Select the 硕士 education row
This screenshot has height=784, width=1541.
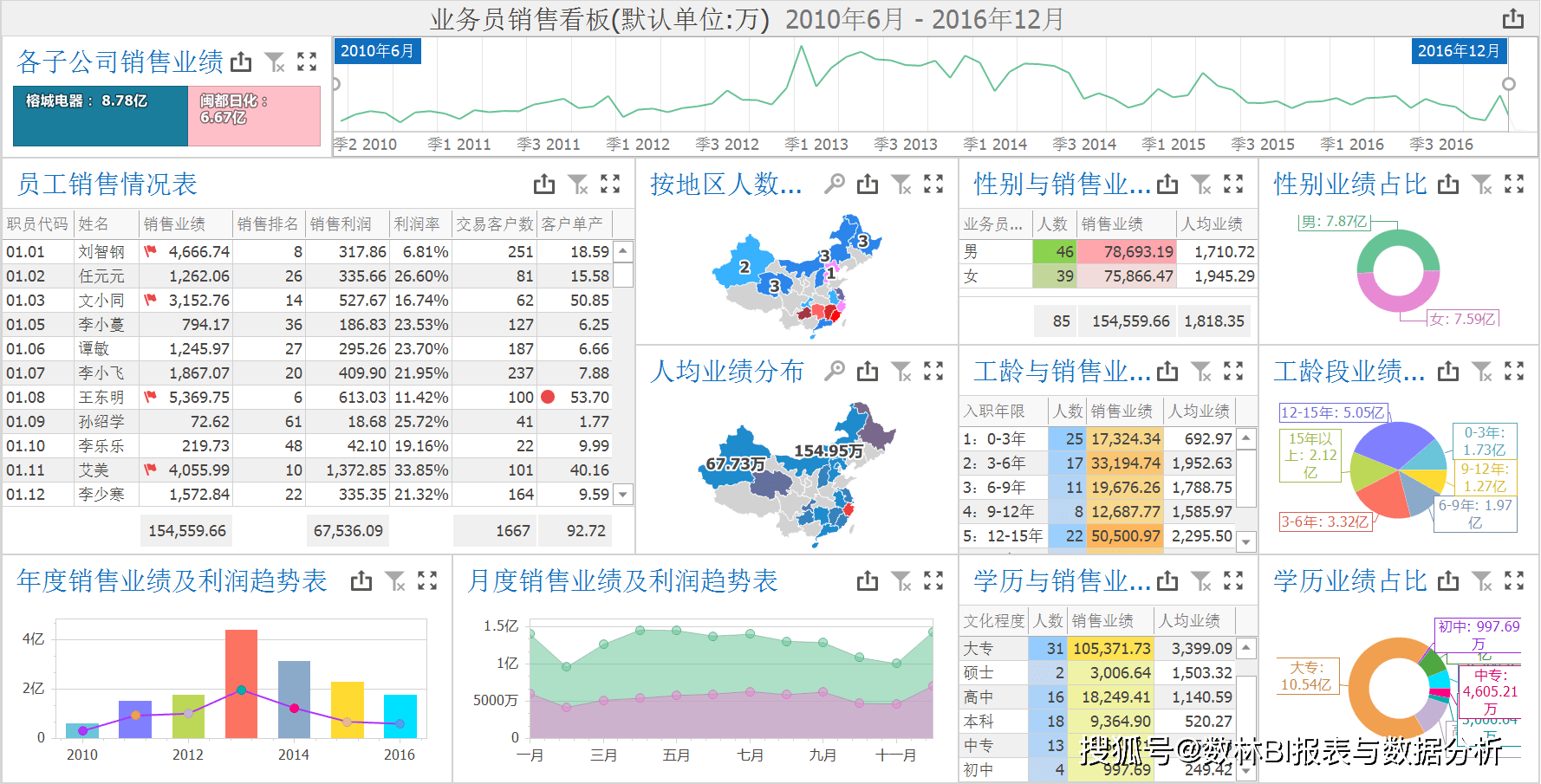1097,672
